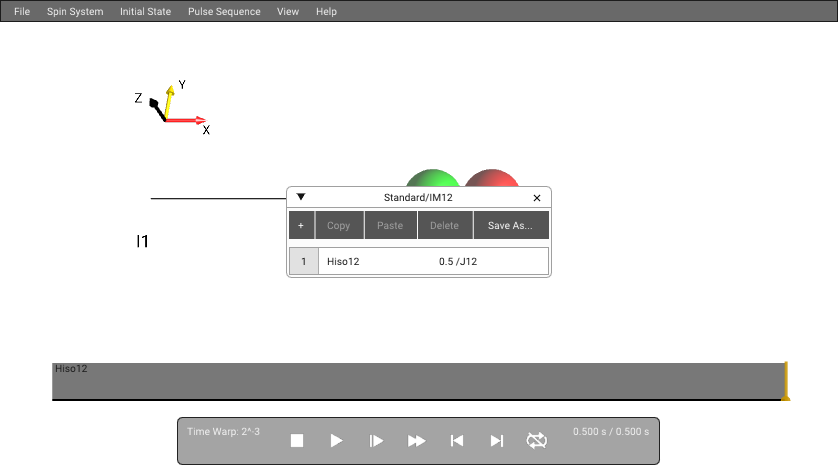
Task: Play the pulse sequence
Action: click(x=336, y=441)
